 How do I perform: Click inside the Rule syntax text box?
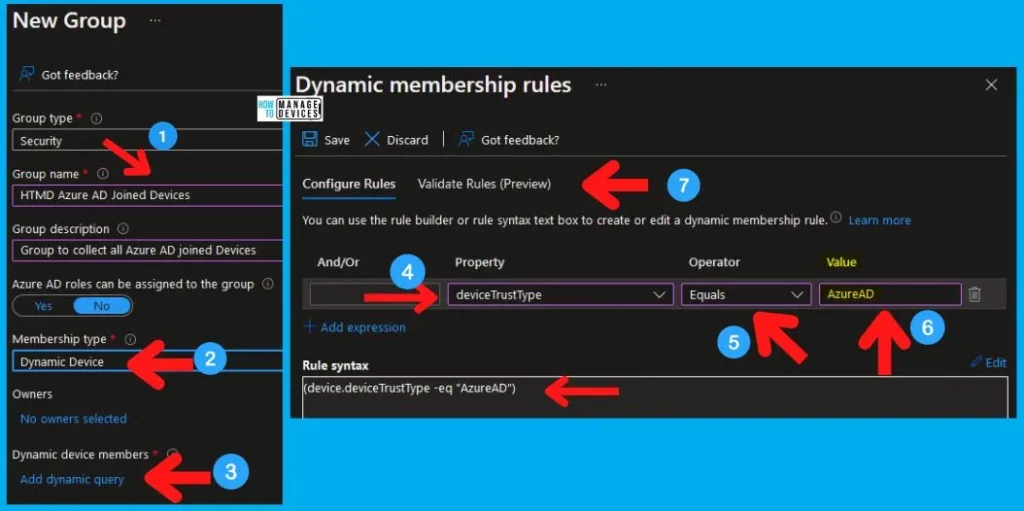654,397
